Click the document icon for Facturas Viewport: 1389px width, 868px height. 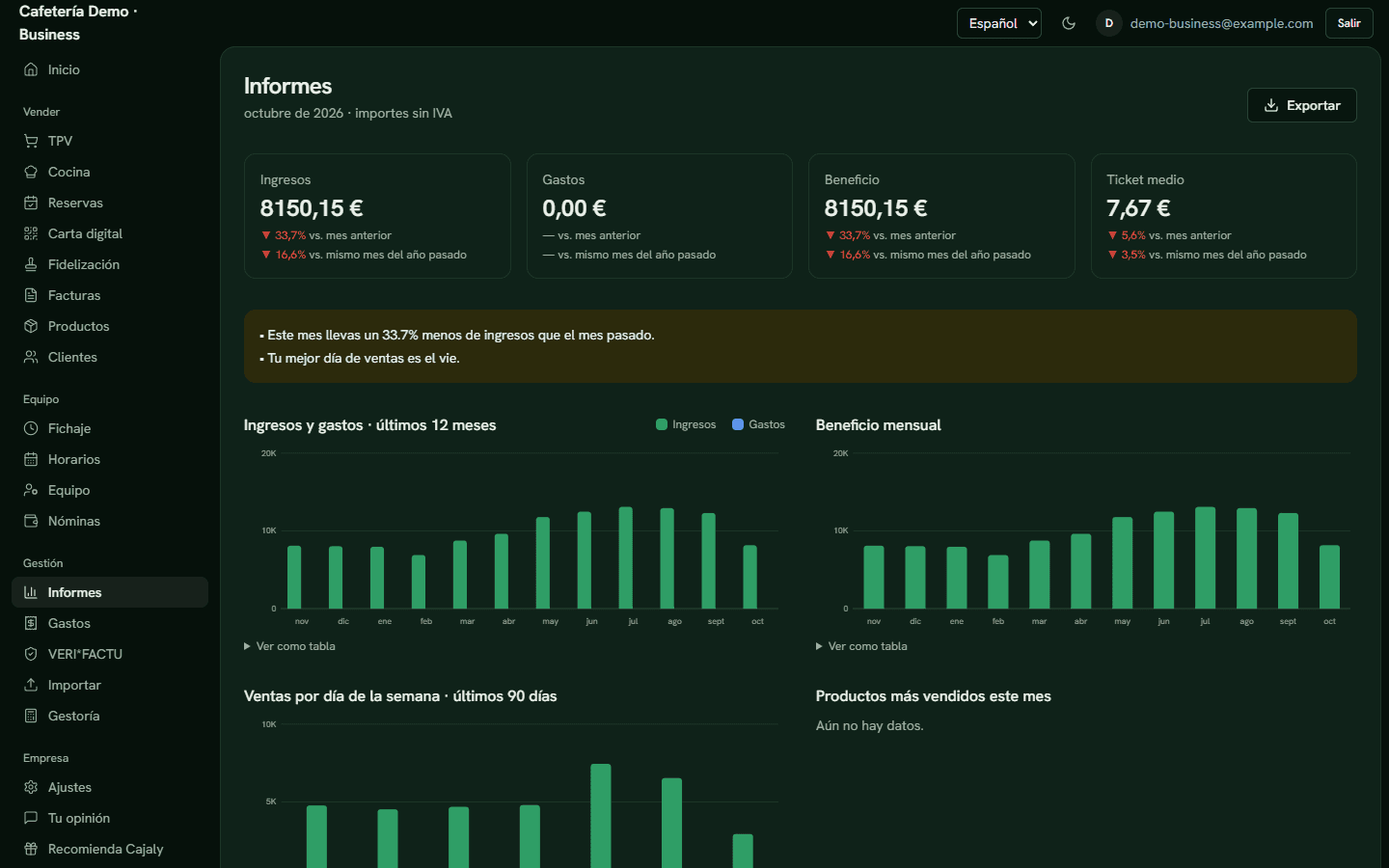pyautogui.click(x=31, y=295)
